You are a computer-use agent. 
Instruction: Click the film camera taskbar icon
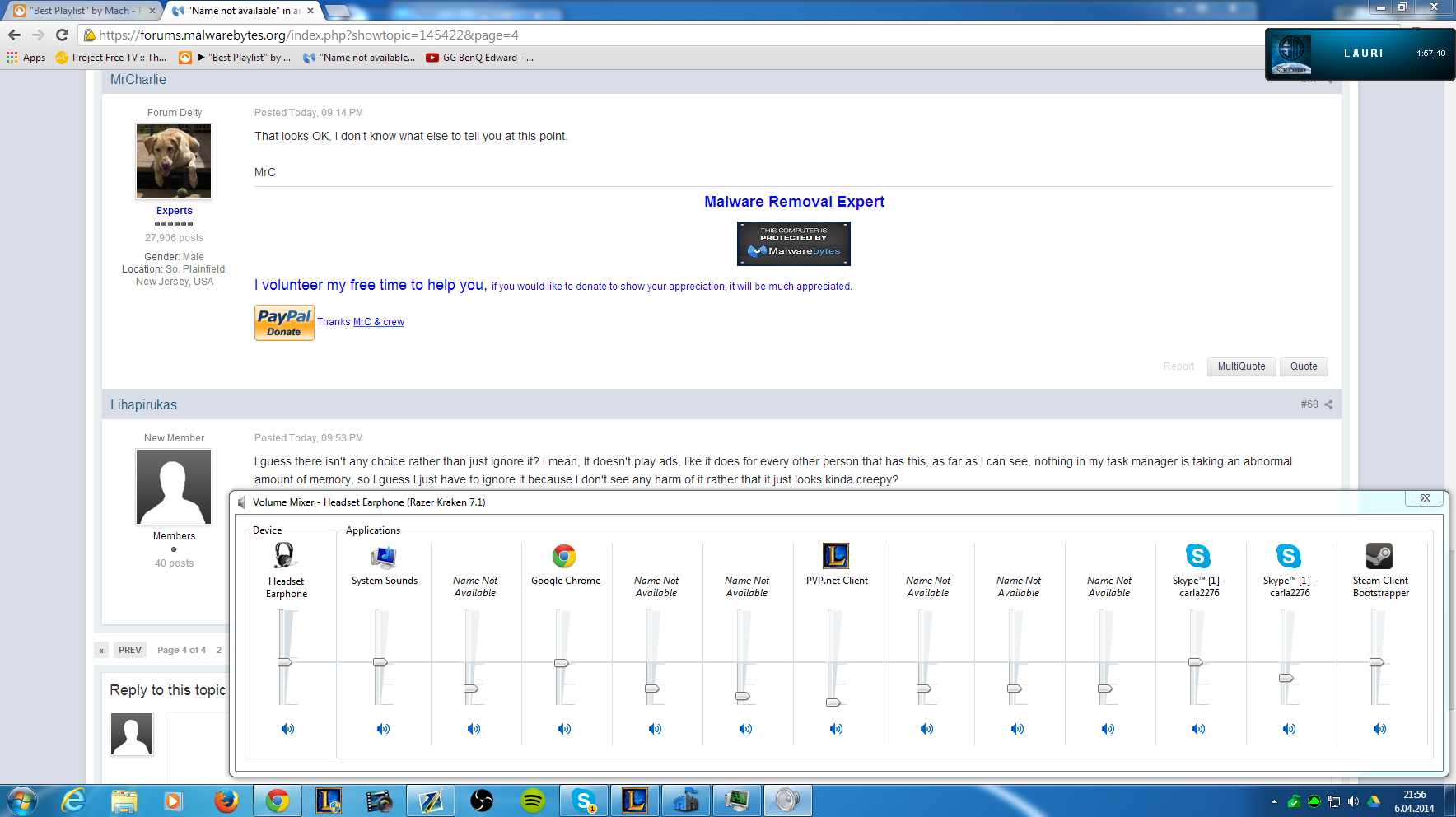tap(380, 801)
